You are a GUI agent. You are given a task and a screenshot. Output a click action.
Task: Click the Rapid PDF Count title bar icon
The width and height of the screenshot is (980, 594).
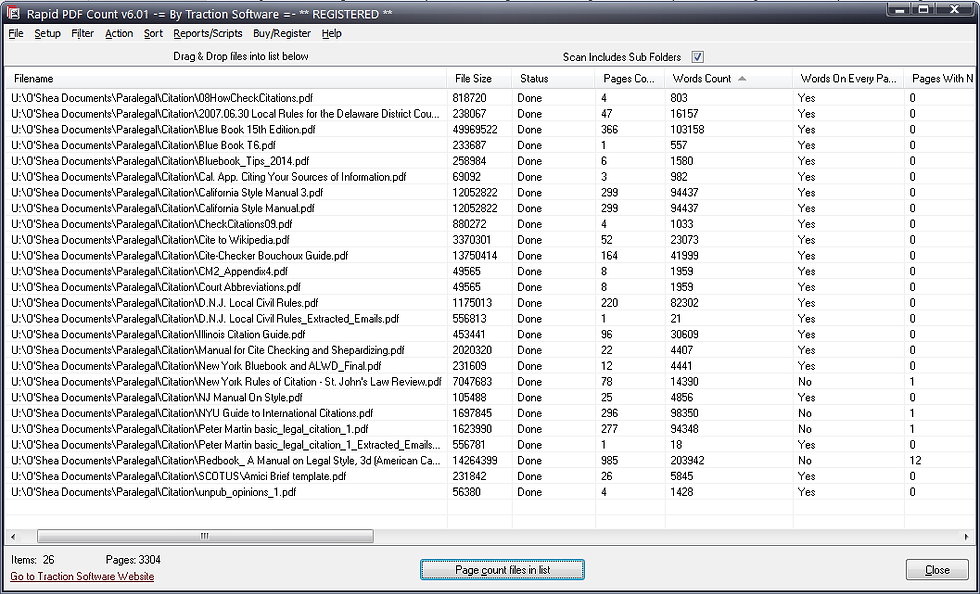tap(13, 13)
